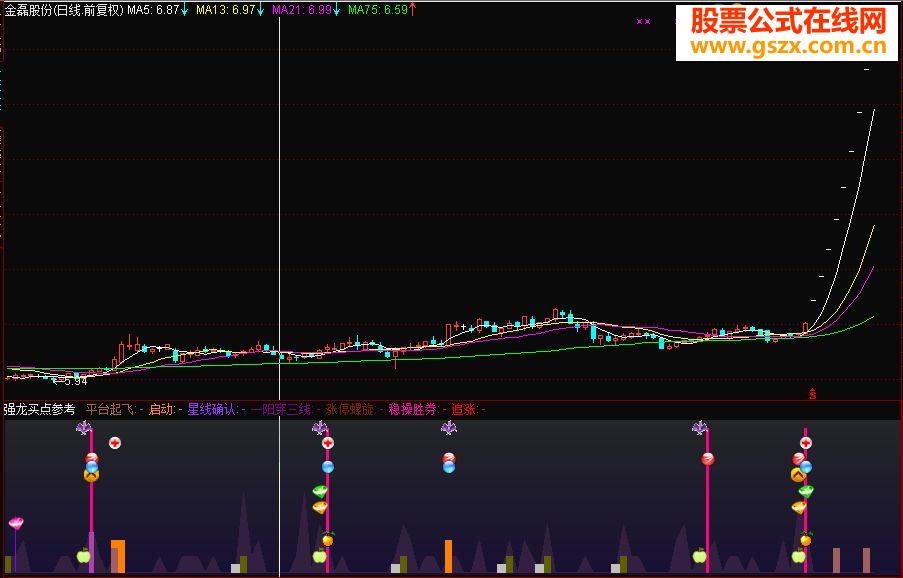Select the MA13: 6.97 label
The image size is (903, 578).
225,10
